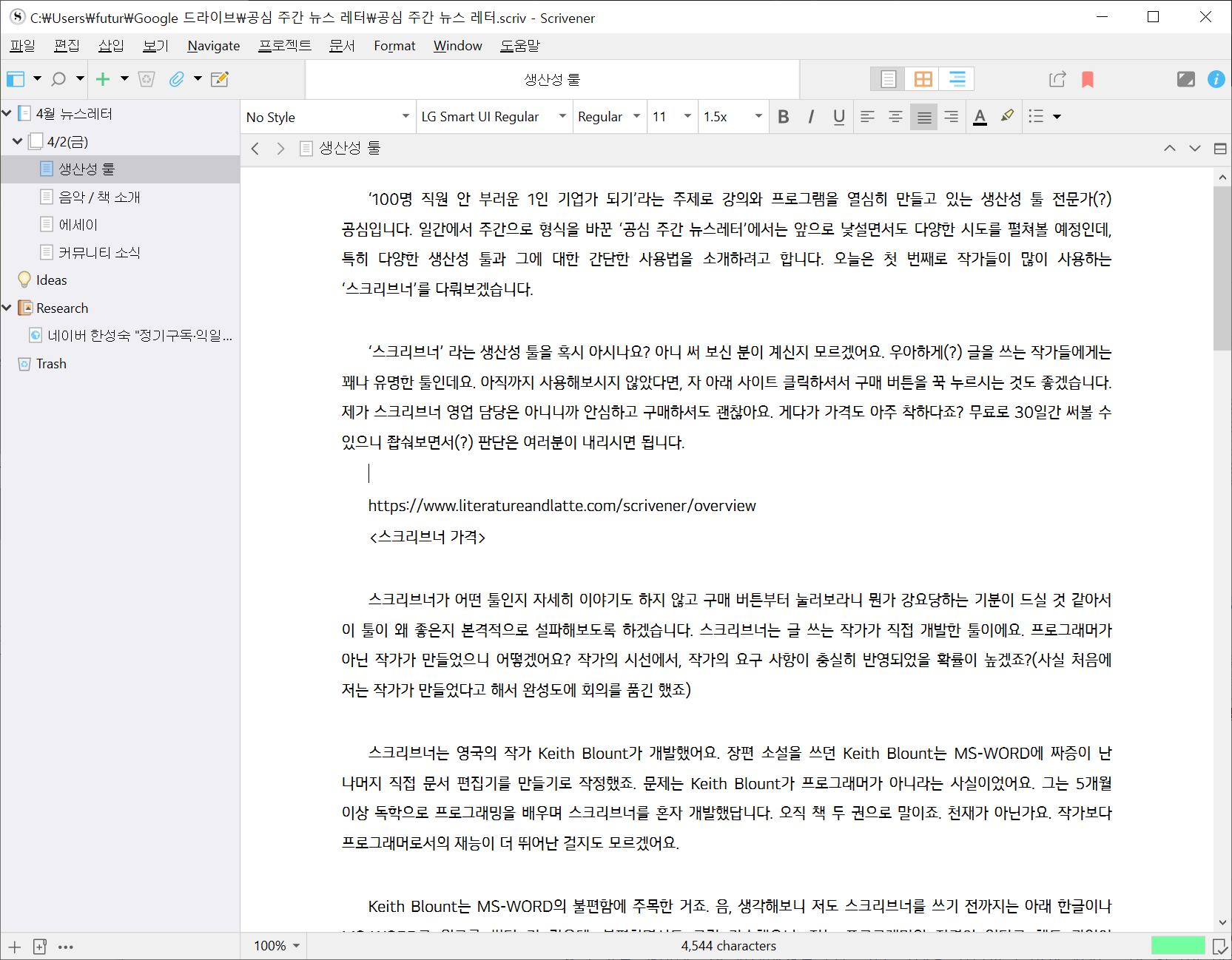Click the list bullets icon
1232x960 pixels.
1036,117
